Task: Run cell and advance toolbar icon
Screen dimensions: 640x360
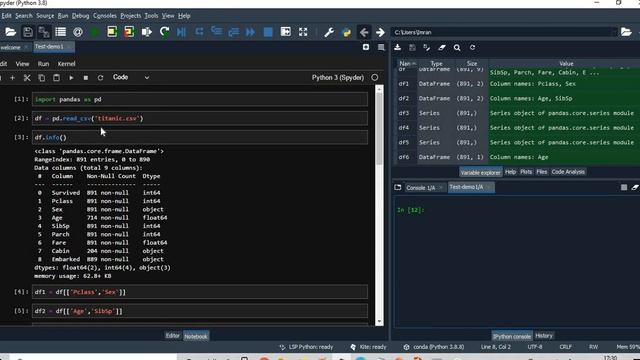Action: (x=129, y=32)
